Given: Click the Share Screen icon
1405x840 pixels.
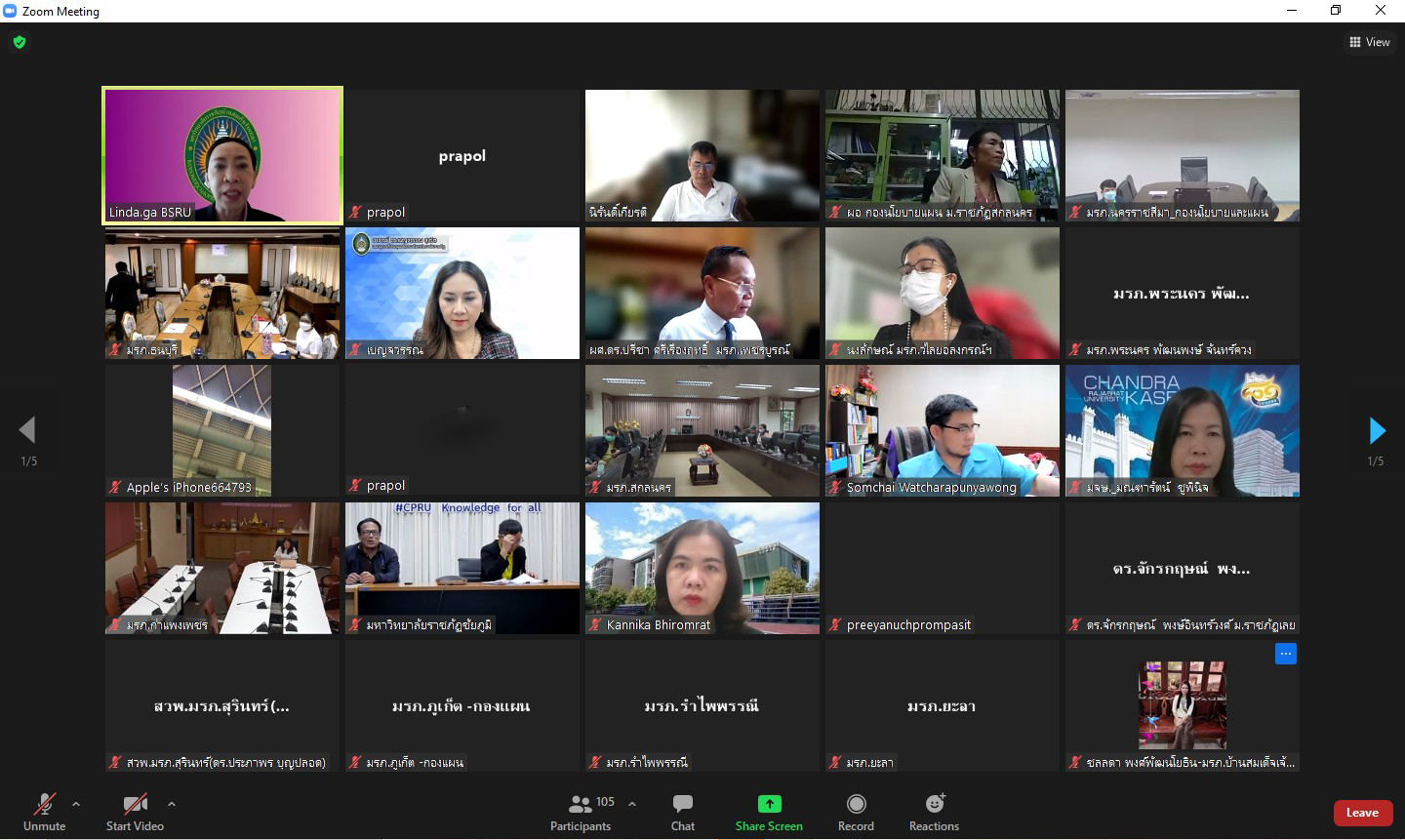Looking at the screenshot, I should tap(769, 804).
